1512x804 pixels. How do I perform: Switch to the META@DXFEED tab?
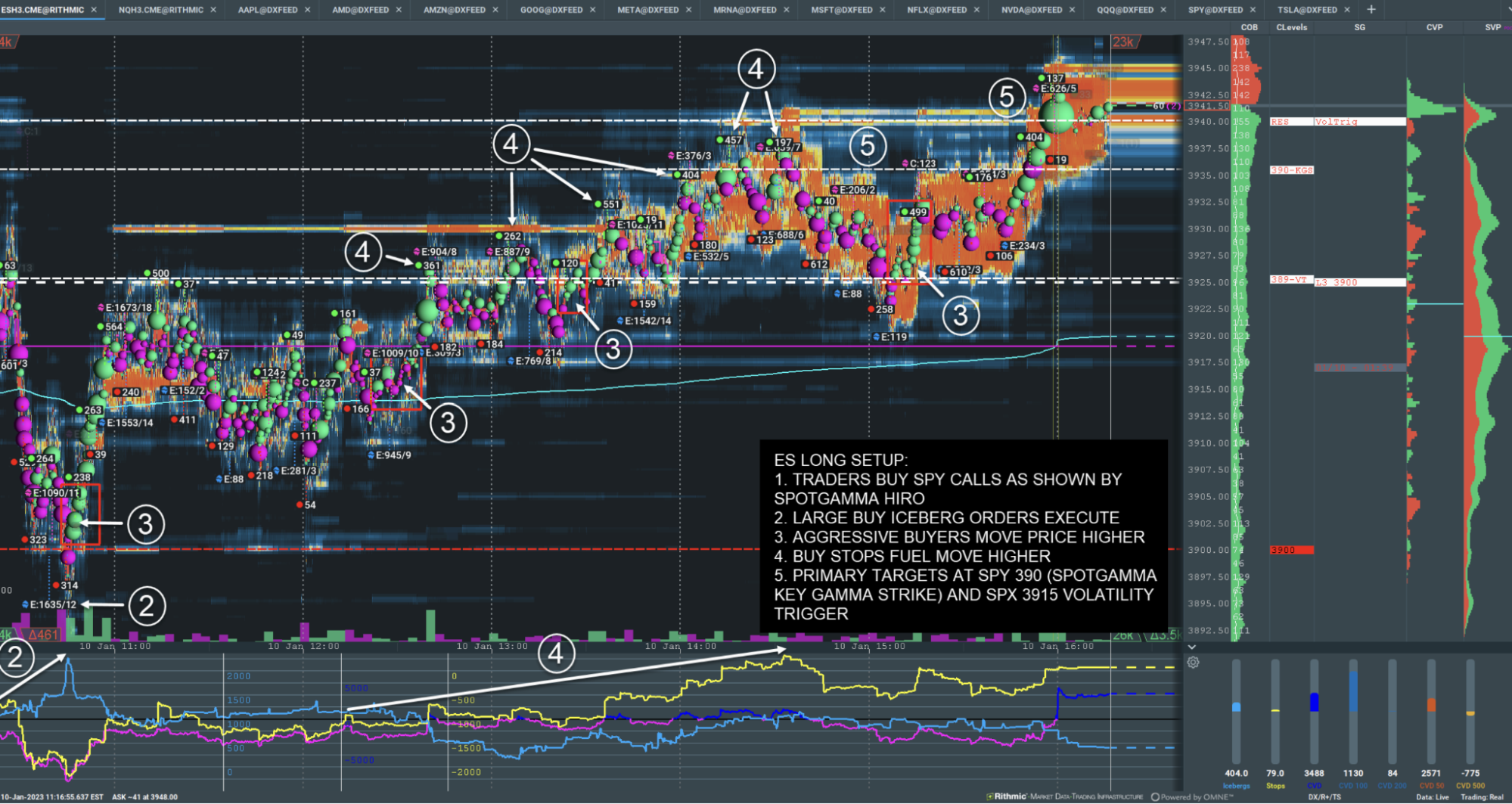(647, 10)
